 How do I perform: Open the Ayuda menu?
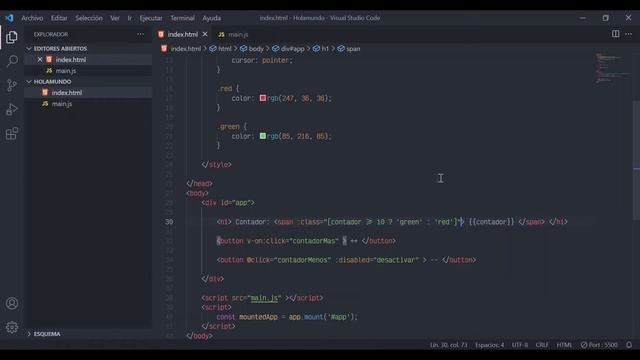click(x=211, y=18)
